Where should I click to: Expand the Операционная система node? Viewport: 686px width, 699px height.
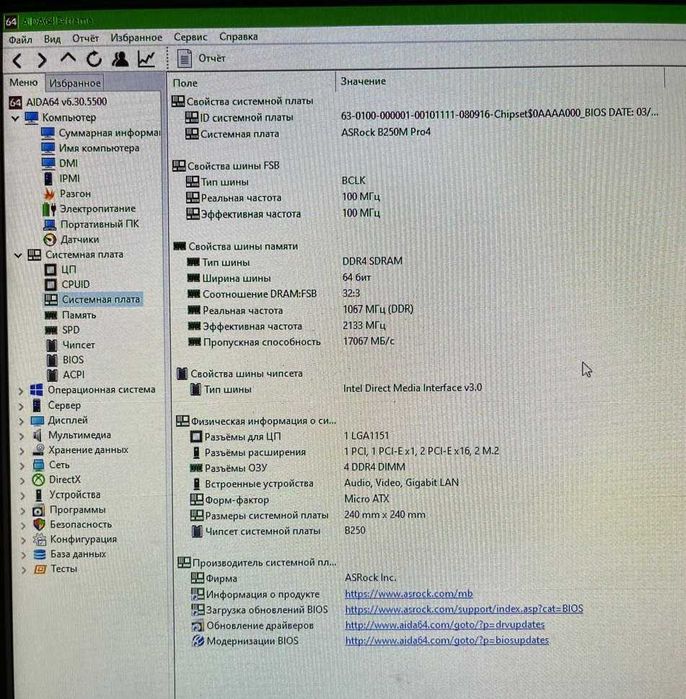point(21,391)
